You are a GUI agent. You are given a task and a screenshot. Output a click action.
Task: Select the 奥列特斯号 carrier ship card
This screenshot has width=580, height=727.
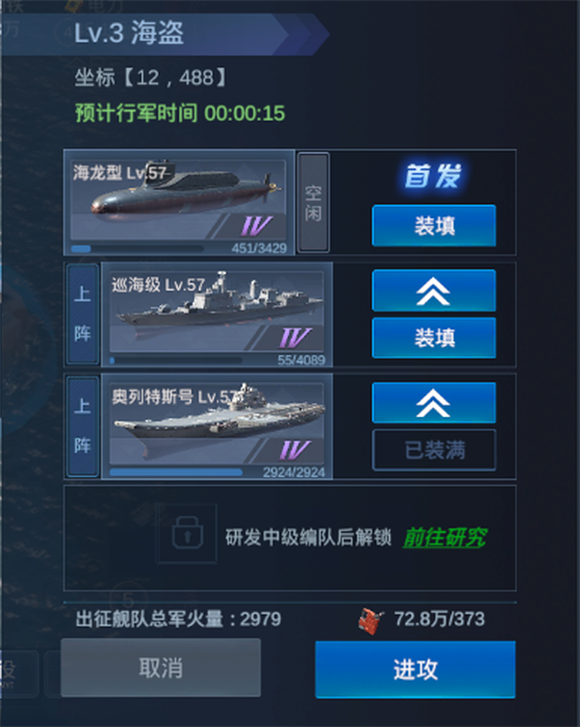click(217, 427)
